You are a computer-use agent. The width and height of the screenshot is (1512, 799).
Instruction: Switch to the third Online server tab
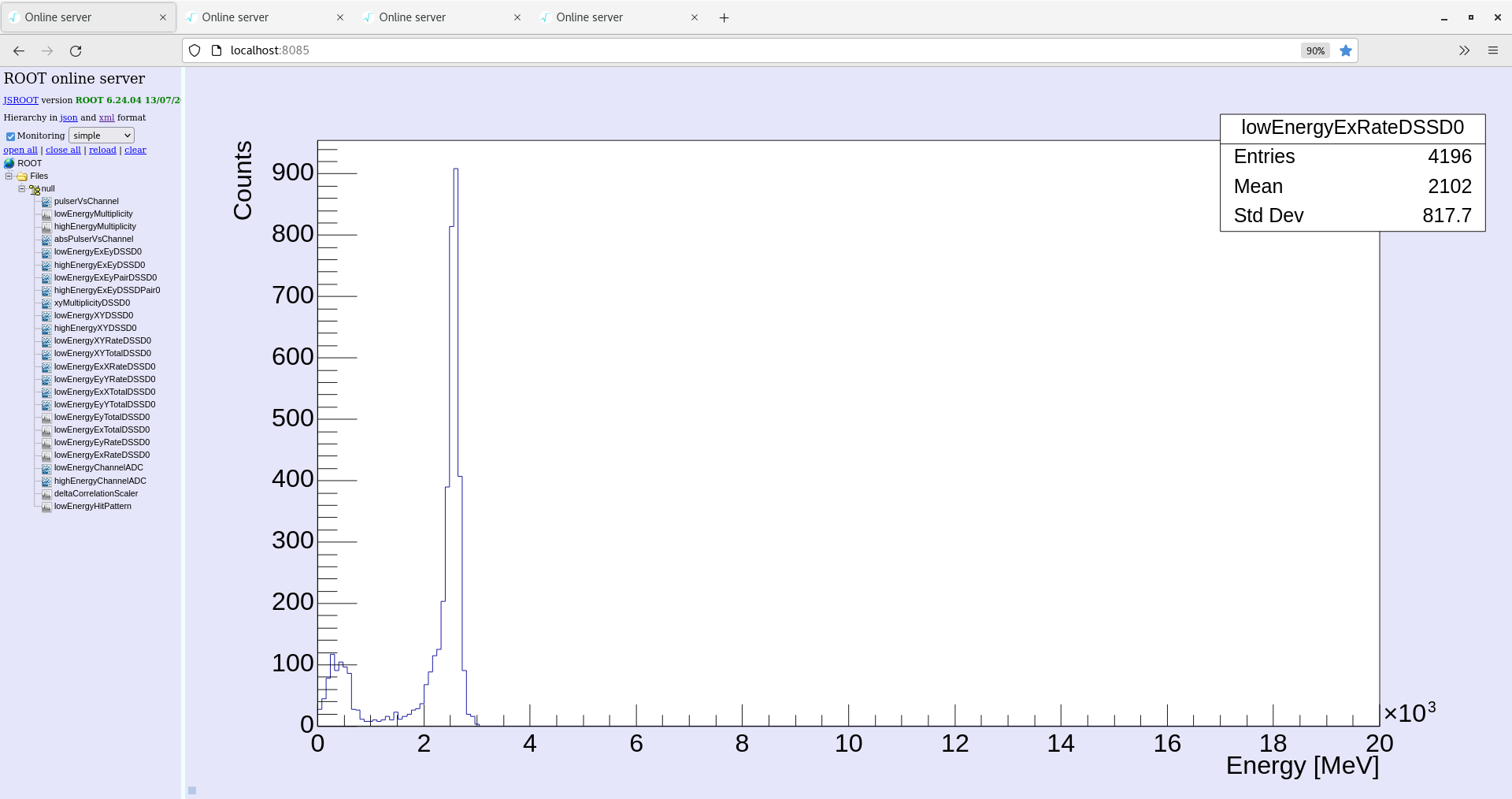(441, 17)
